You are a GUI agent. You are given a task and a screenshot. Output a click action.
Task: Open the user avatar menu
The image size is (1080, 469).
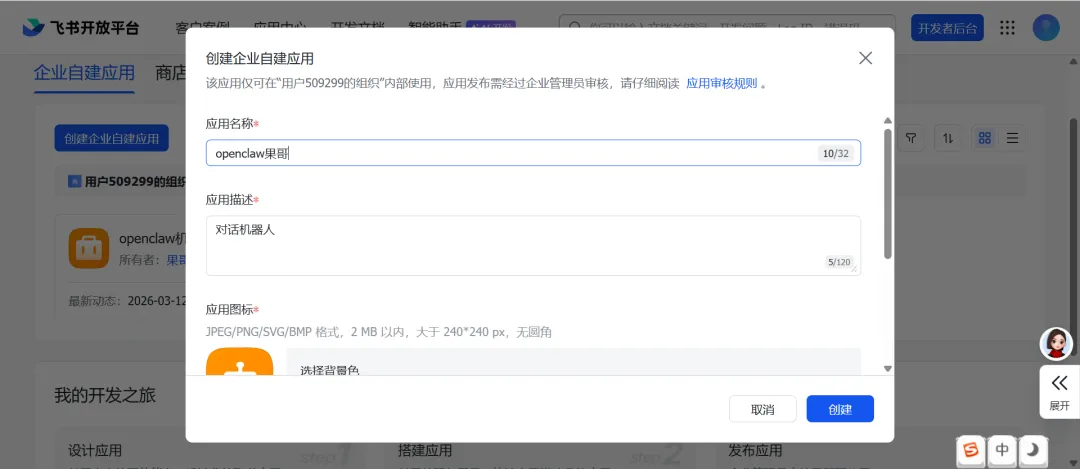1046,28
